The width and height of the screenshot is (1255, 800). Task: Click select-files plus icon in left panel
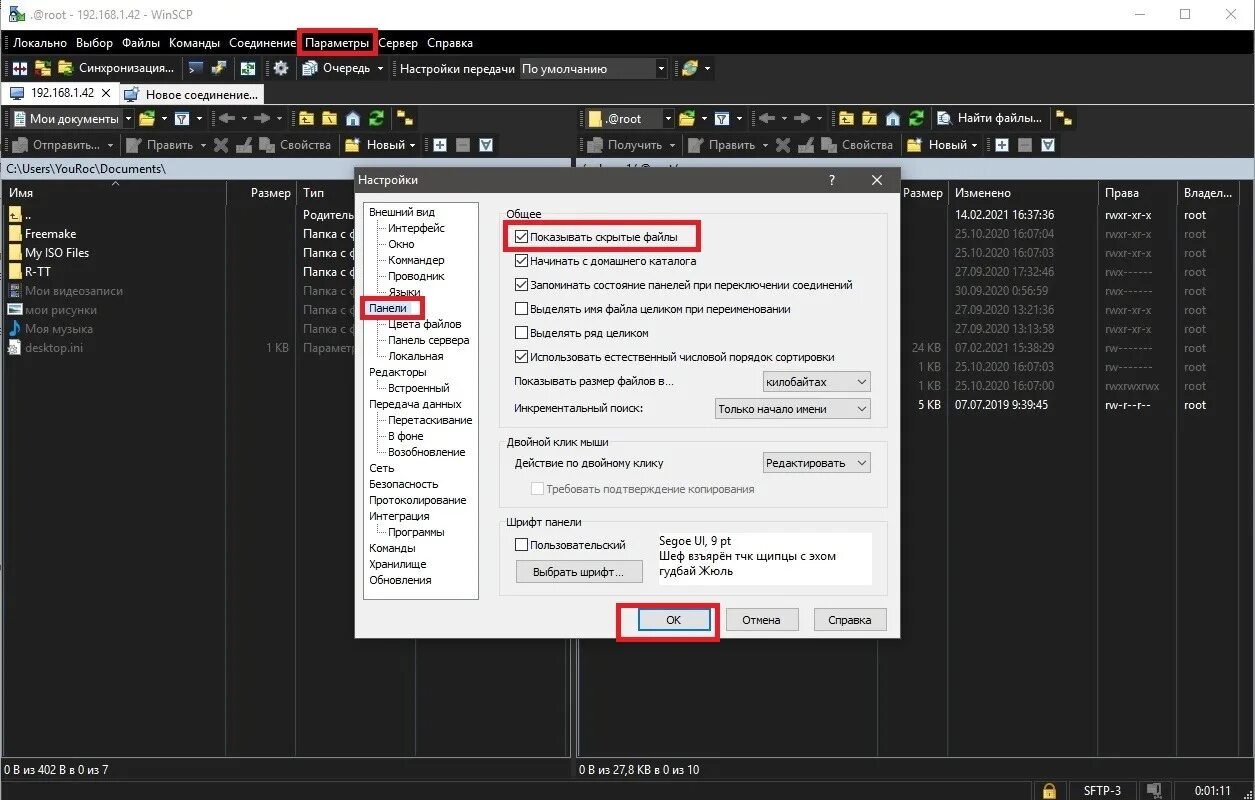(440, 145)
